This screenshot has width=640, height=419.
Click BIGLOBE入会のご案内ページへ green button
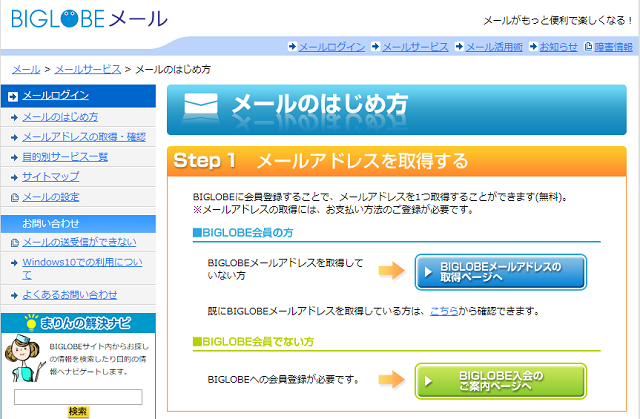[x=501, y=381]
